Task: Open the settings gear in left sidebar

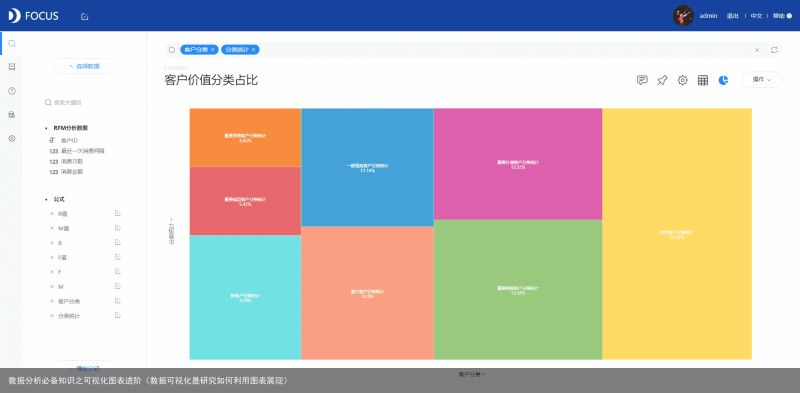Action: pos(12,138)
